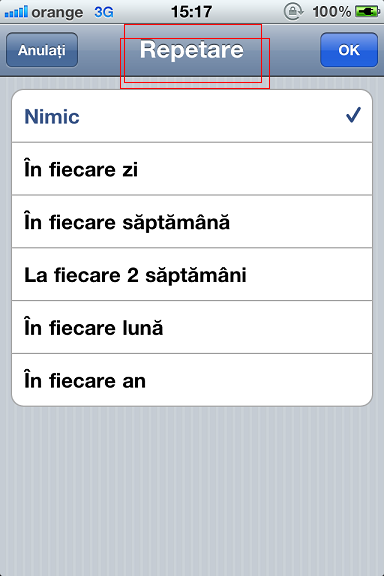Tap the signal strength bars icon
The image size is (384, 576).
click(x=16, y=12)
